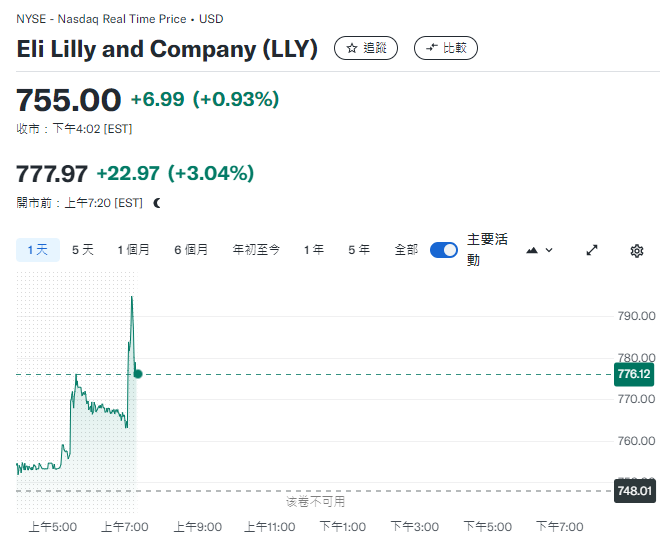Select the 1天 range tab
This screenshot has width=670, height=556.
38,250
